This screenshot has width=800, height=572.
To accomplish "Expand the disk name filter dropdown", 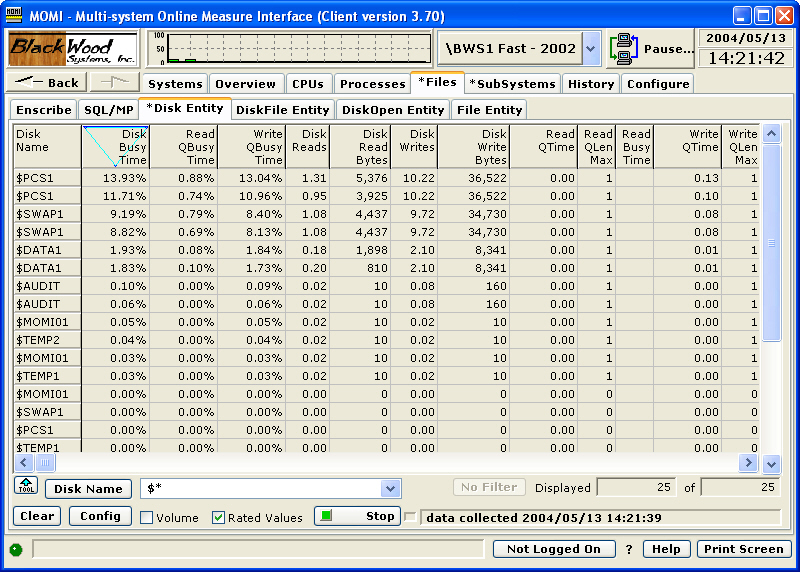I will coord(390,488).
